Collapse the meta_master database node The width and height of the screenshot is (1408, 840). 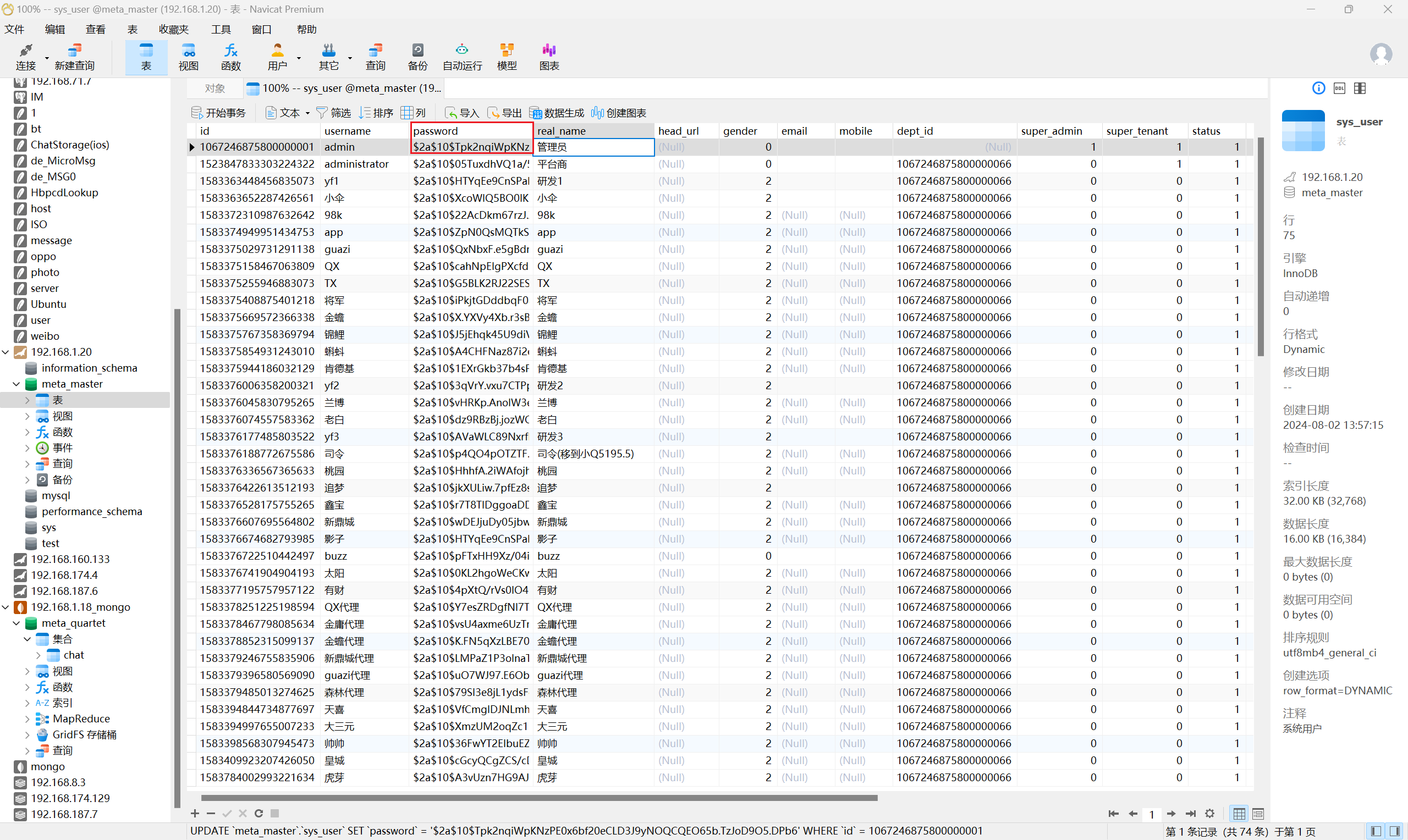click(x=16, y=384)
